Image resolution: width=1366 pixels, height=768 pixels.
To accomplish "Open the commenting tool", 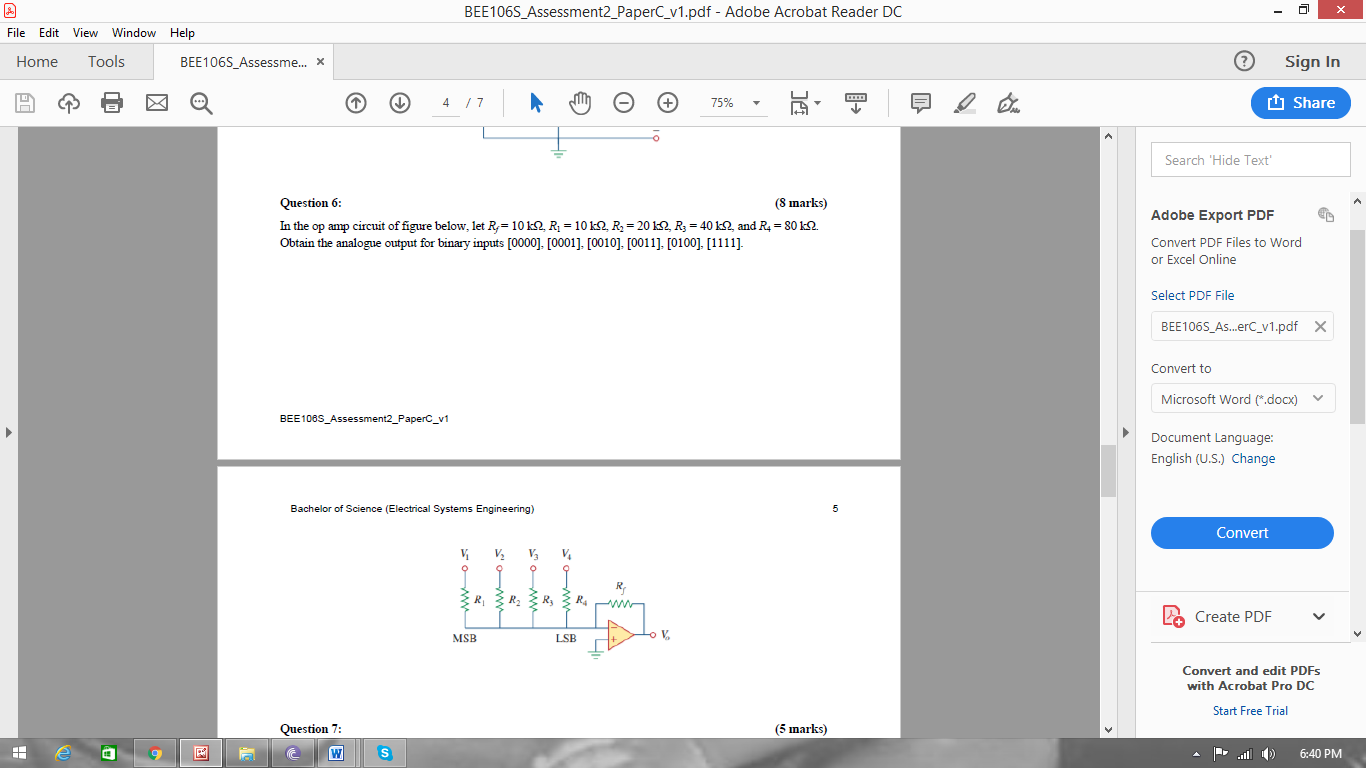I will (919, 102).
